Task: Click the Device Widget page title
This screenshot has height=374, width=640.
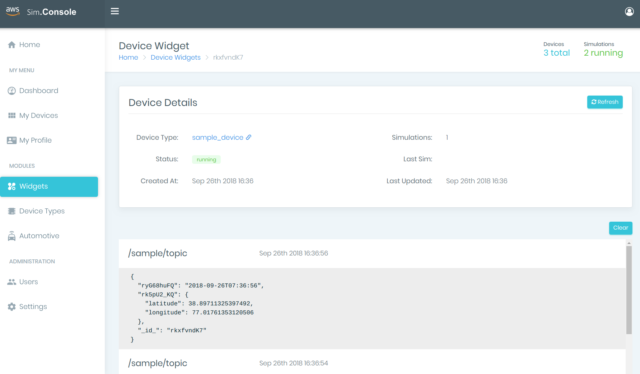Action: pos(154,46)
